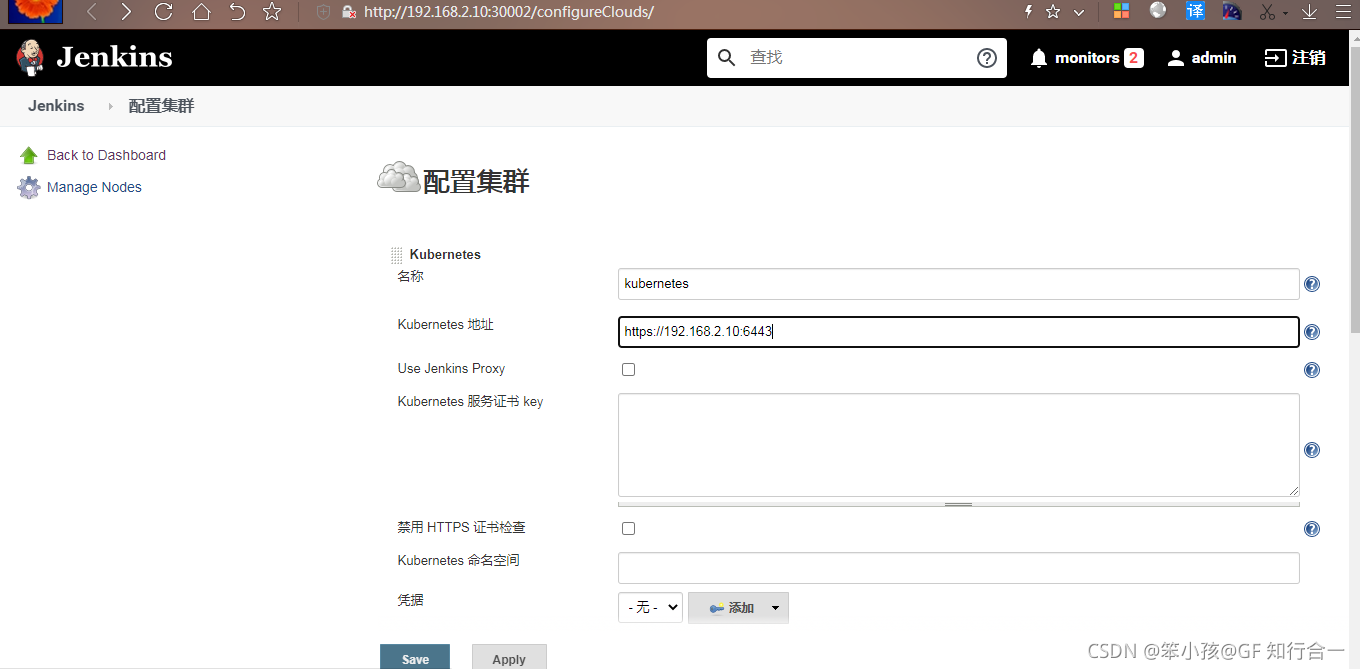Open the Manage Nodes link
Viewport: 1360px width, 669px height.
tap(94, 187)
